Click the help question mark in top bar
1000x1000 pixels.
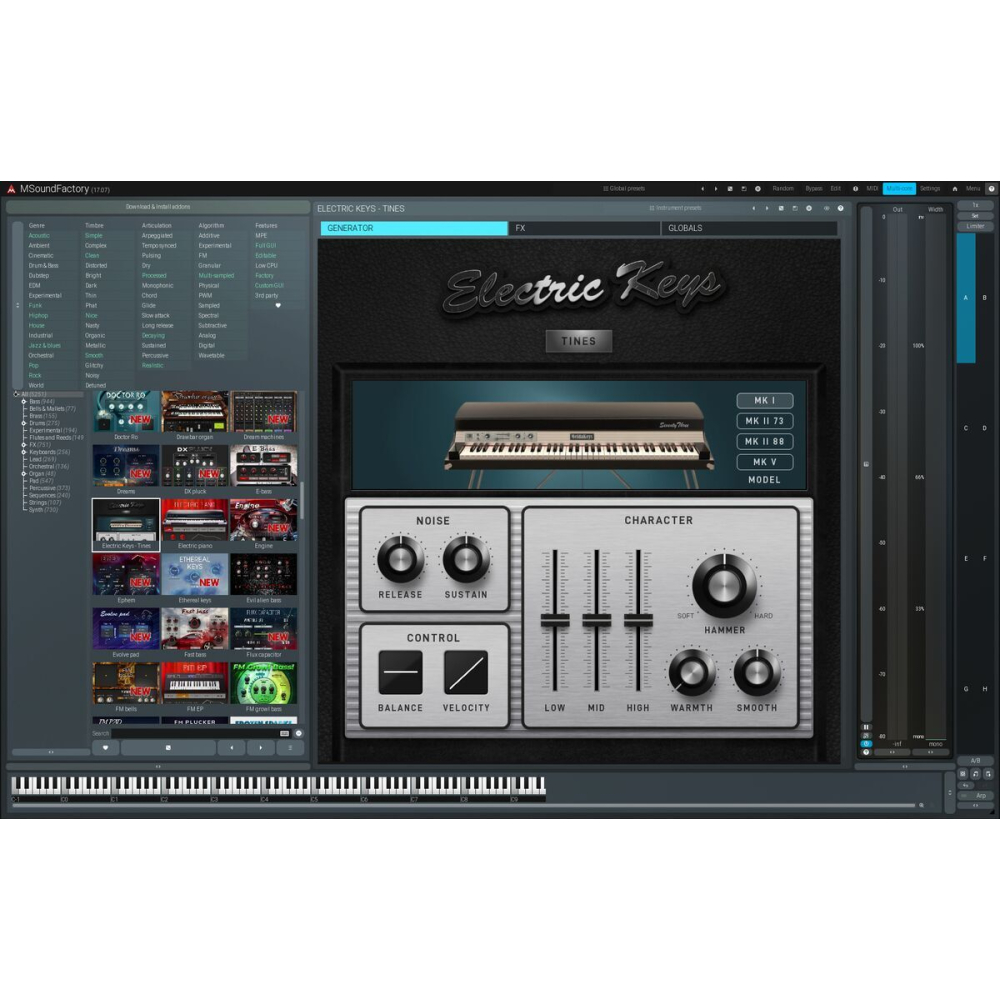point(992,189)
